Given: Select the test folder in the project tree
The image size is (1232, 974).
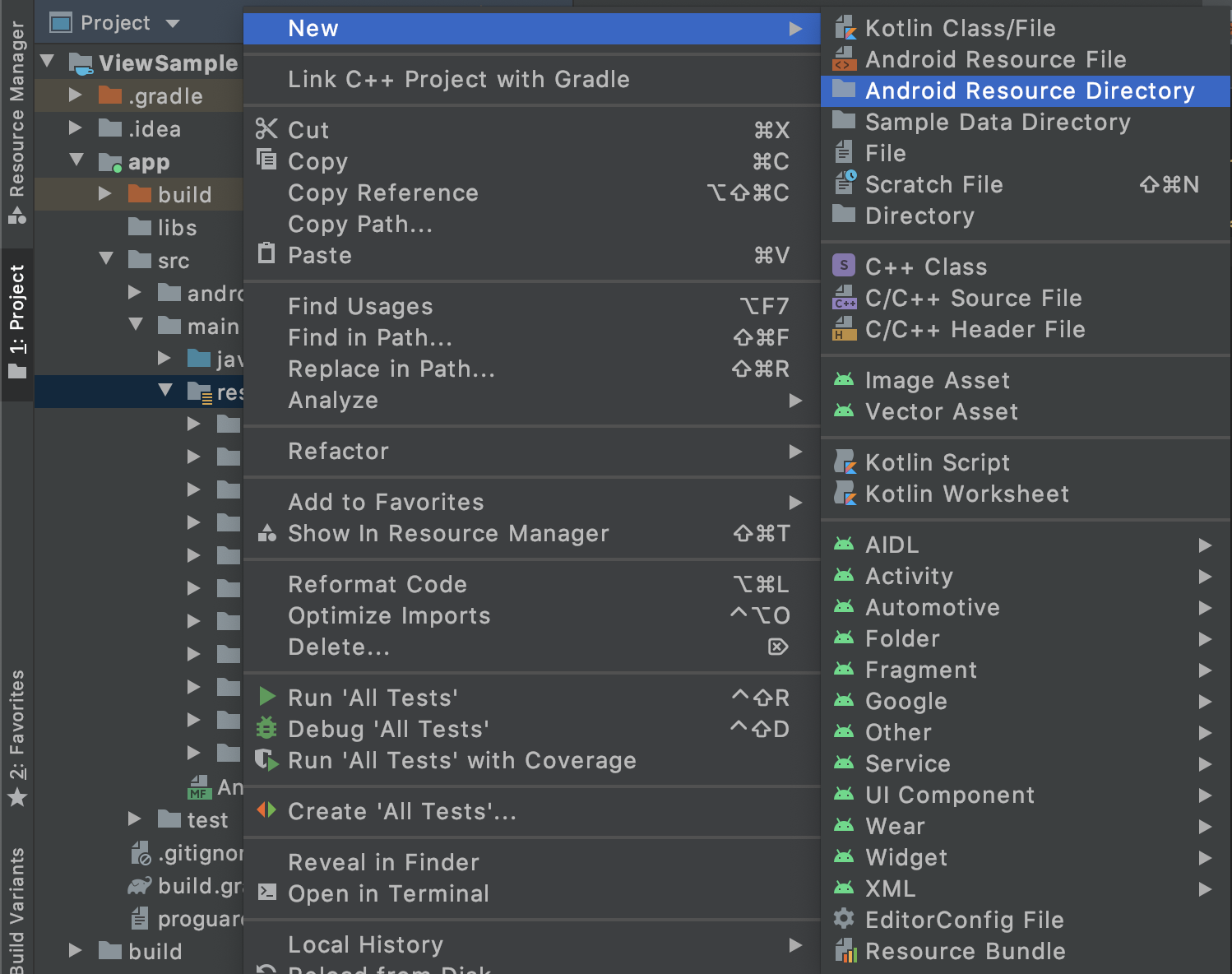Looking at the screenshot, I should coord(206,819).
